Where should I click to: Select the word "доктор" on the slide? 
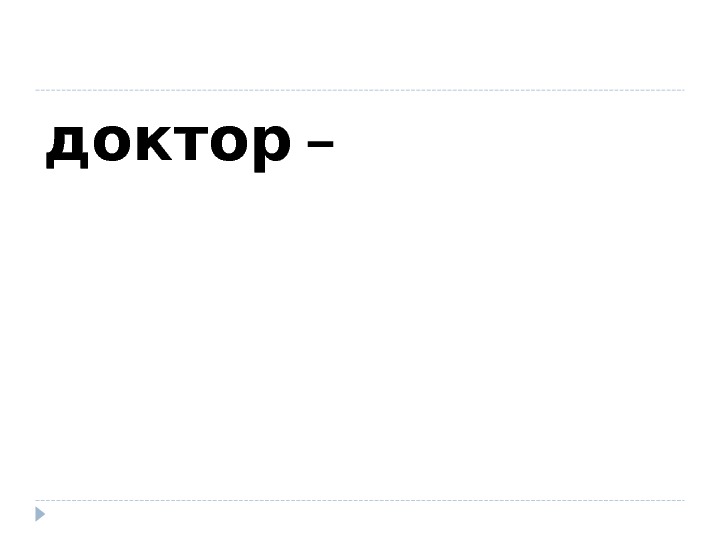click(x=169, y=143)
